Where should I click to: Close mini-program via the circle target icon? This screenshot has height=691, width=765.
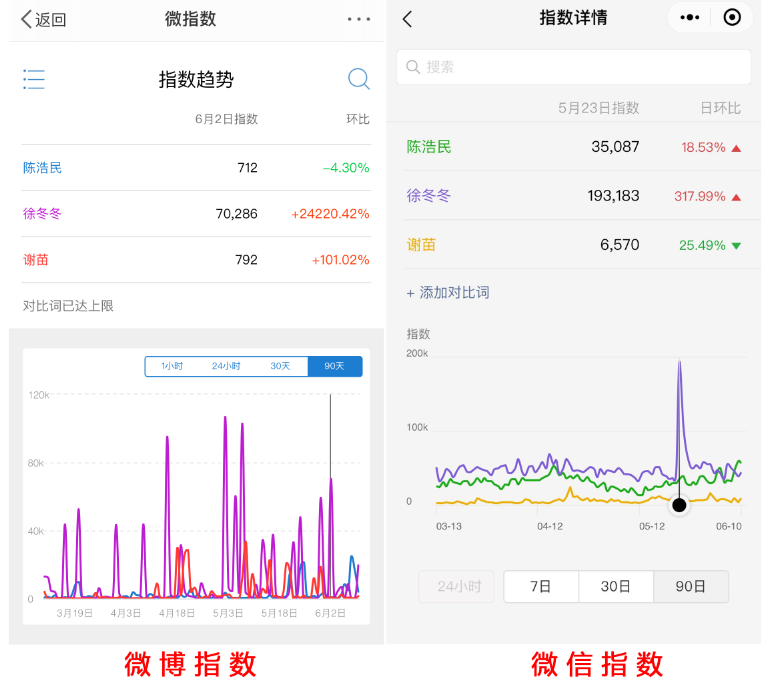tap(732, 18)
